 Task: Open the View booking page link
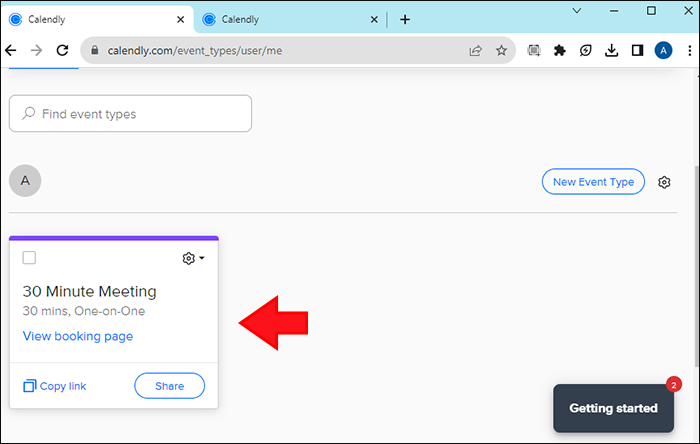[78, 336]
